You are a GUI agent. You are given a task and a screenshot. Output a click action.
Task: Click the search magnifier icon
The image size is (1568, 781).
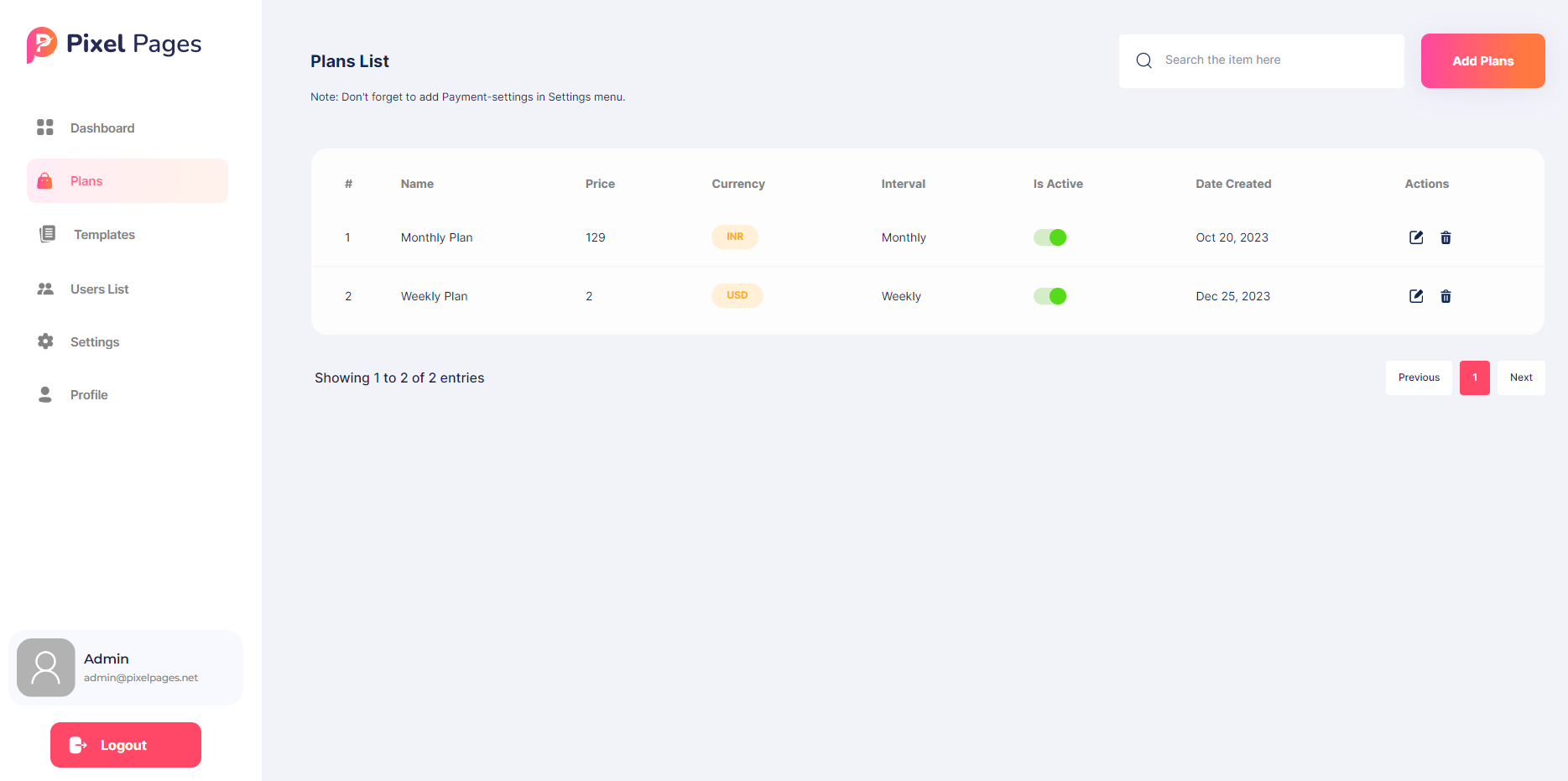tap(1143, 60)
